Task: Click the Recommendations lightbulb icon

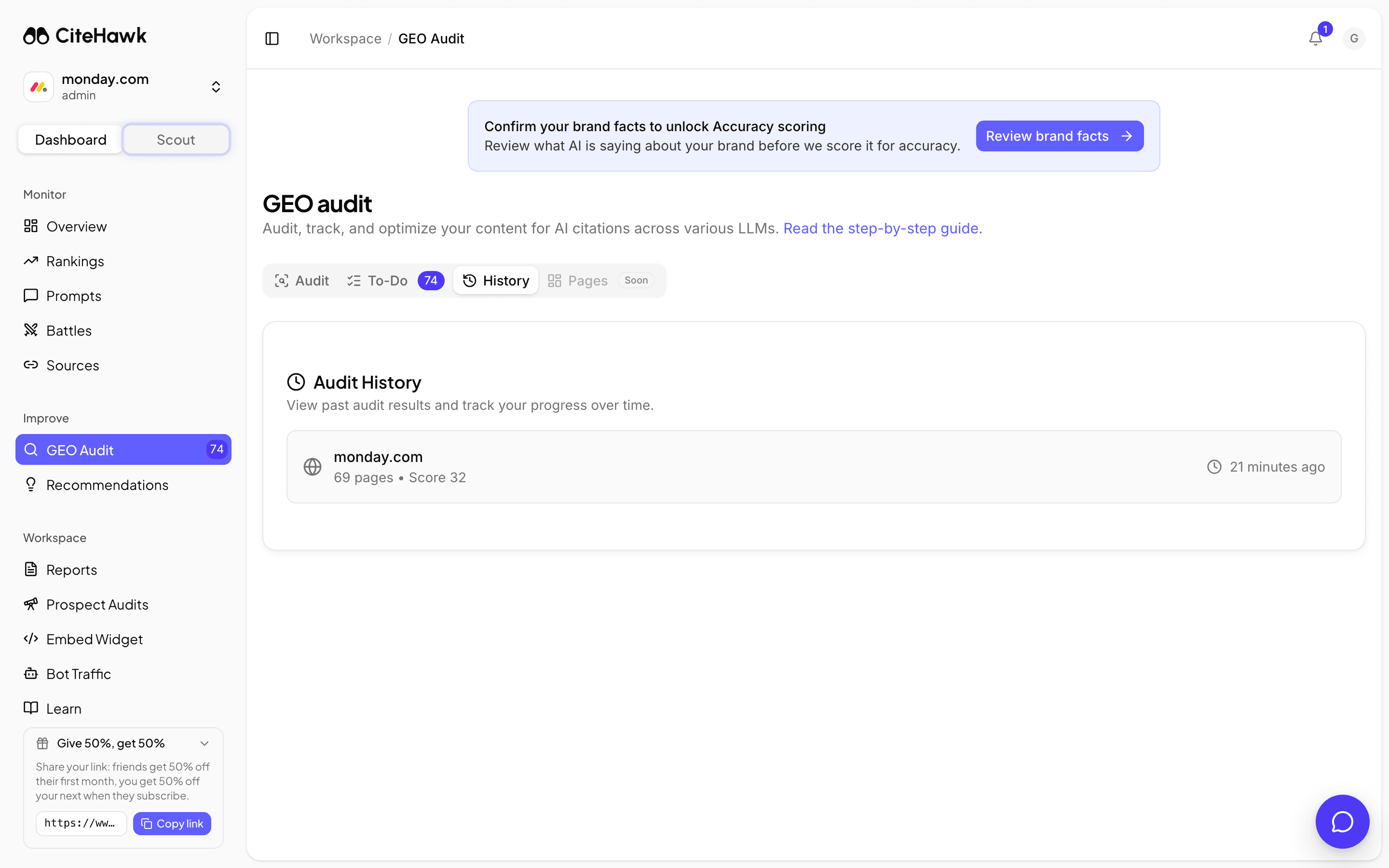Action: coord(31,485)
